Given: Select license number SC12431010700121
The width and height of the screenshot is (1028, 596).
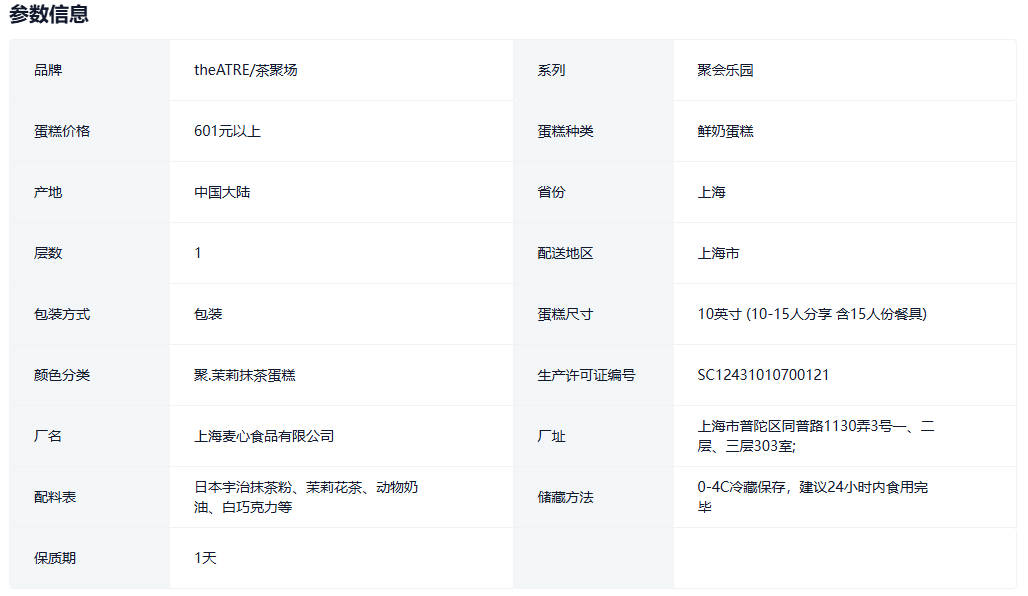Looking at the screenshot, I should pyautogui.click(x=763, y=375).
